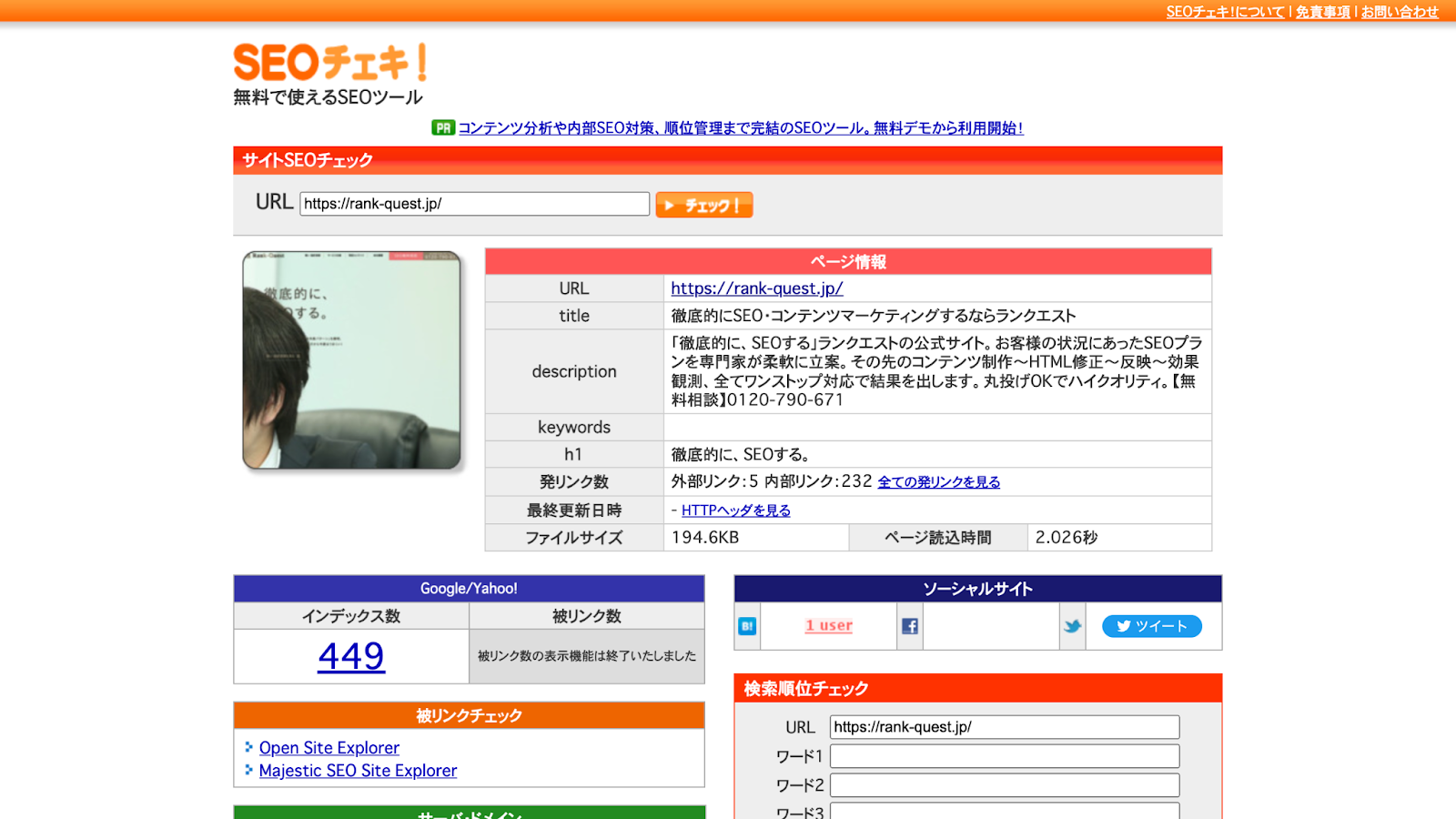Click the orange チェック! button

pyautogui.click(x=703, y=205)
